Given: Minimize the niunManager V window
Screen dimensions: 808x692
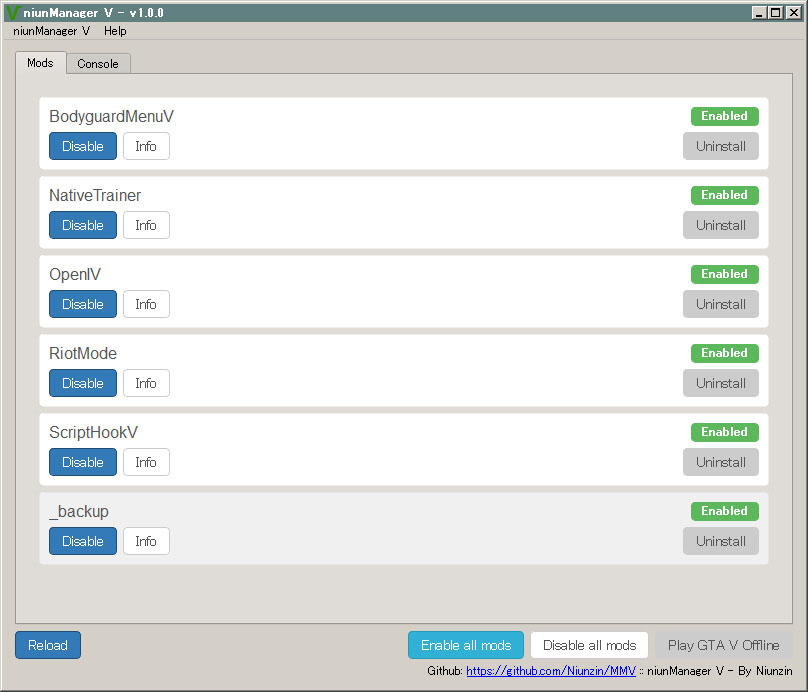Looking at the screenshot, I should pyautogui.click(x=759, y=13).
